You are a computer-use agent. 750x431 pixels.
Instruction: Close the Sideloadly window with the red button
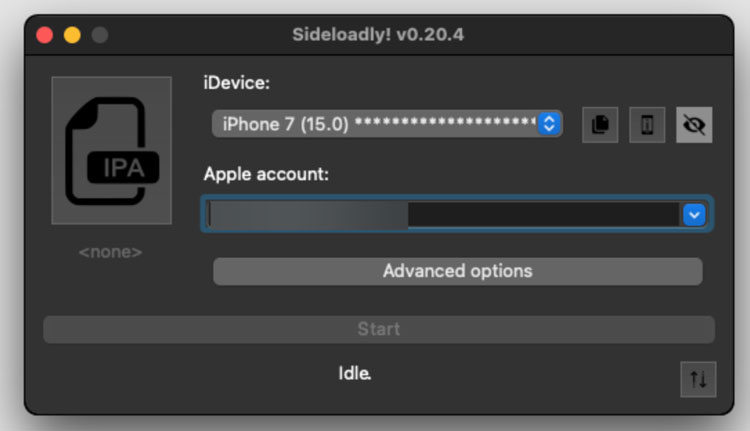click(x=44, y=35)
